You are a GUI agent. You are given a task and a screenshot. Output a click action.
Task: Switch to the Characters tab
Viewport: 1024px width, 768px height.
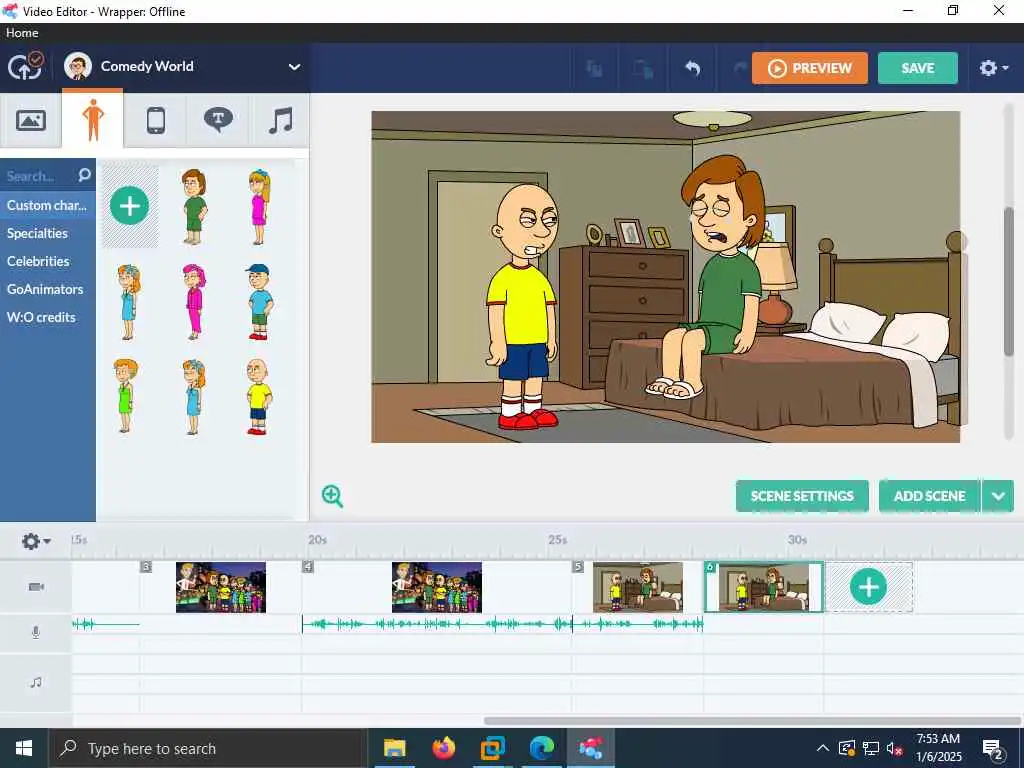coord(93,120)
